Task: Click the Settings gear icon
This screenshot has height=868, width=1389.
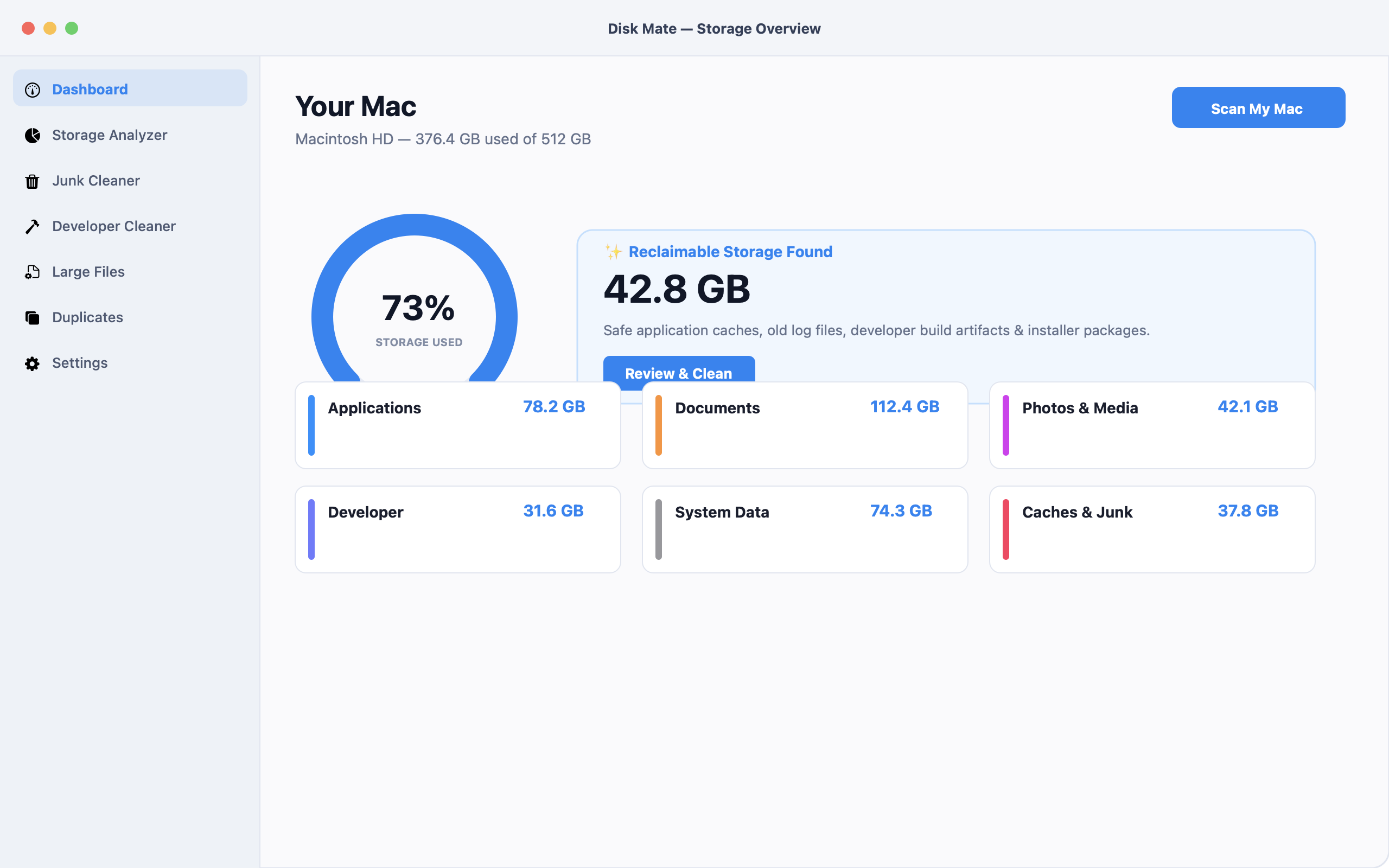Action: pyautogui.click(x=32, y=363)
